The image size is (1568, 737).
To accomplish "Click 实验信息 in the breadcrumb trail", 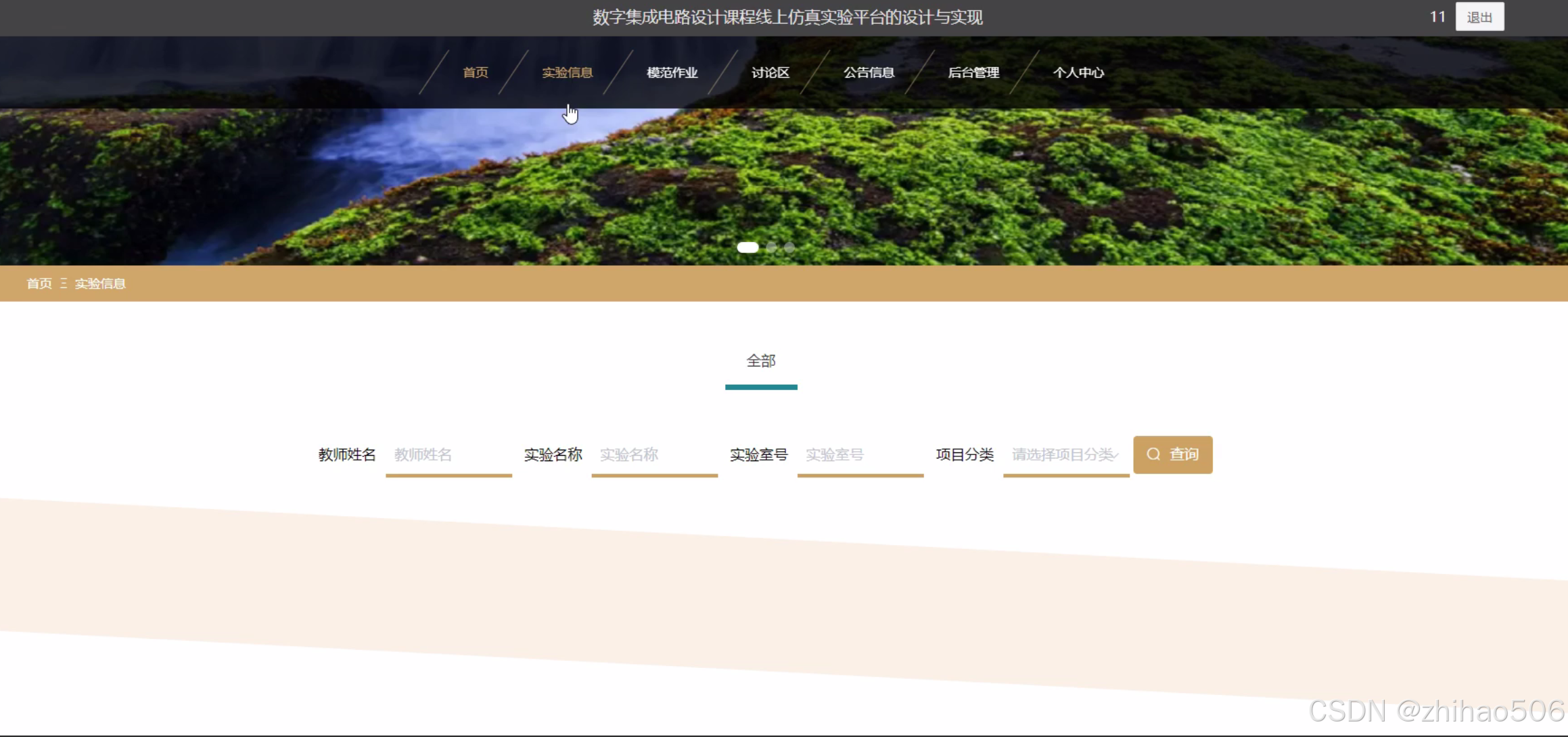I will (100, 283).
